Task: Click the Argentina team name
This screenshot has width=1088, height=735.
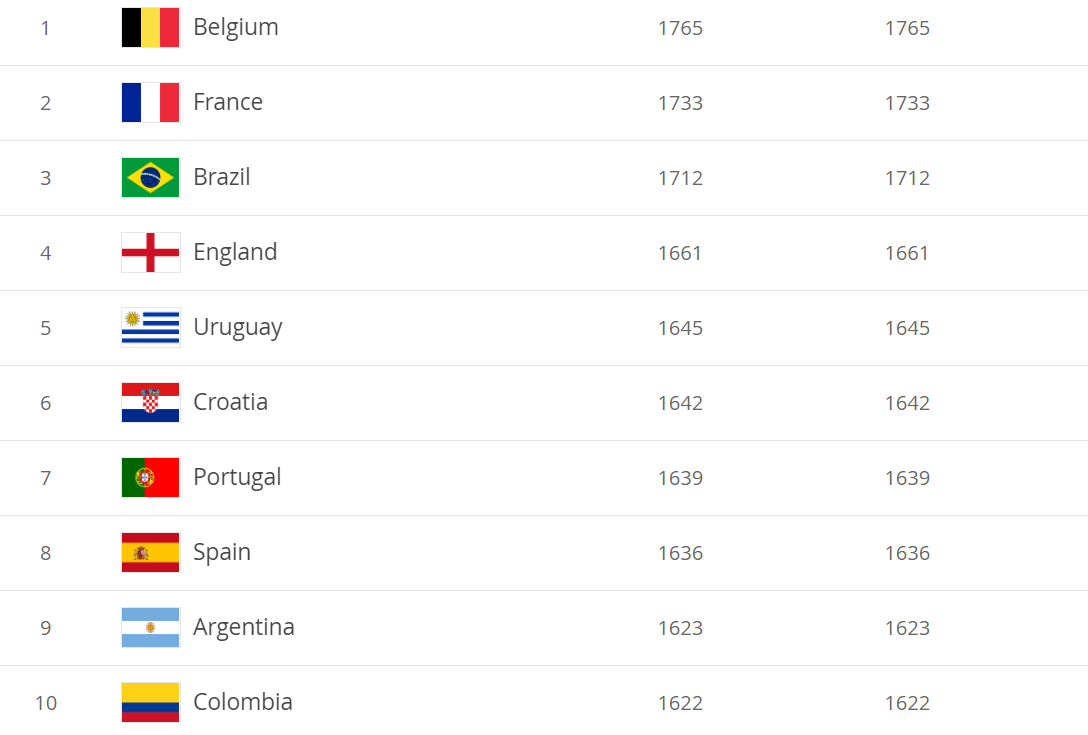Action: [x=244, y=627]
